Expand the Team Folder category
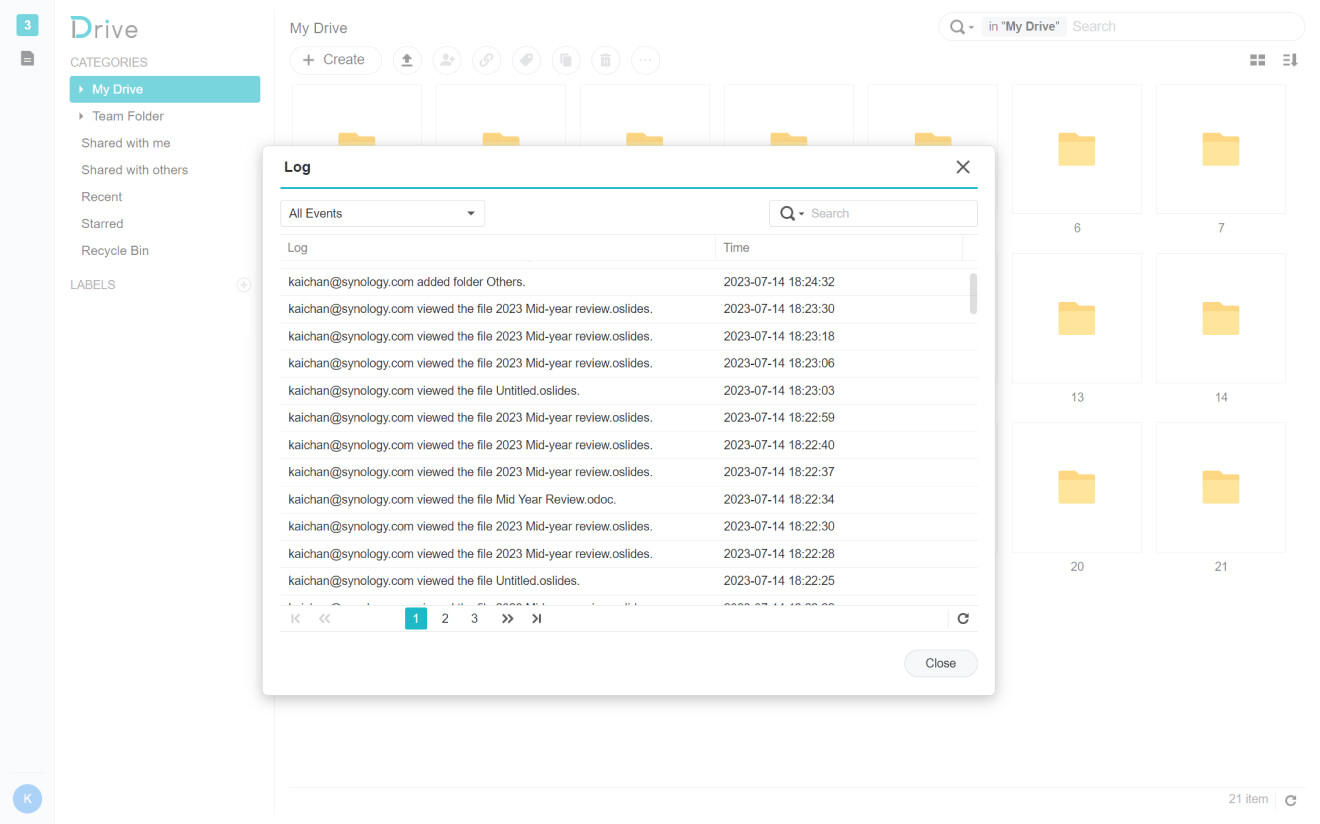 tap(81, 116)
